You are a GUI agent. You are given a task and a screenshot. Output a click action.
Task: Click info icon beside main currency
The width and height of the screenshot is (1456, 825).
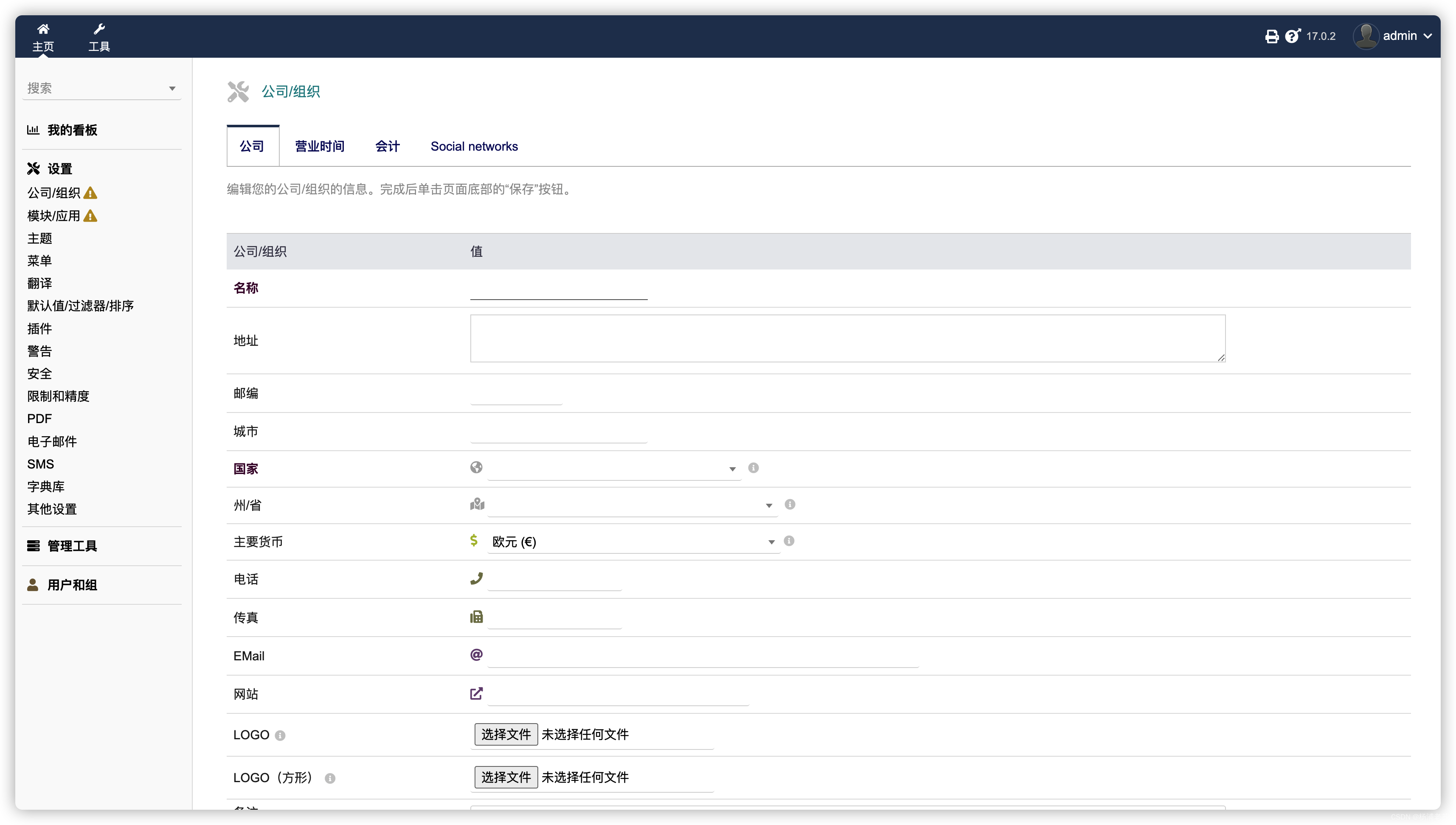pyautogui.click(x=789, y=541)
